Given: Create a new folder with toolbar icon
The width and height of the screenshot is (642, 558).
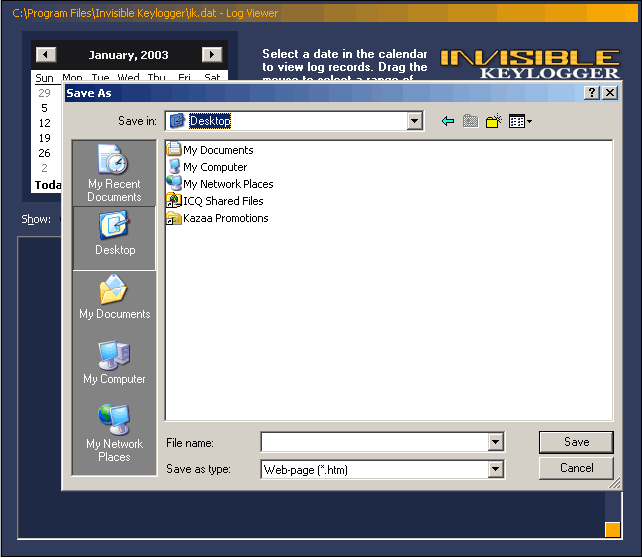Looking at the screenshot, I should click(x=494, y=121).
